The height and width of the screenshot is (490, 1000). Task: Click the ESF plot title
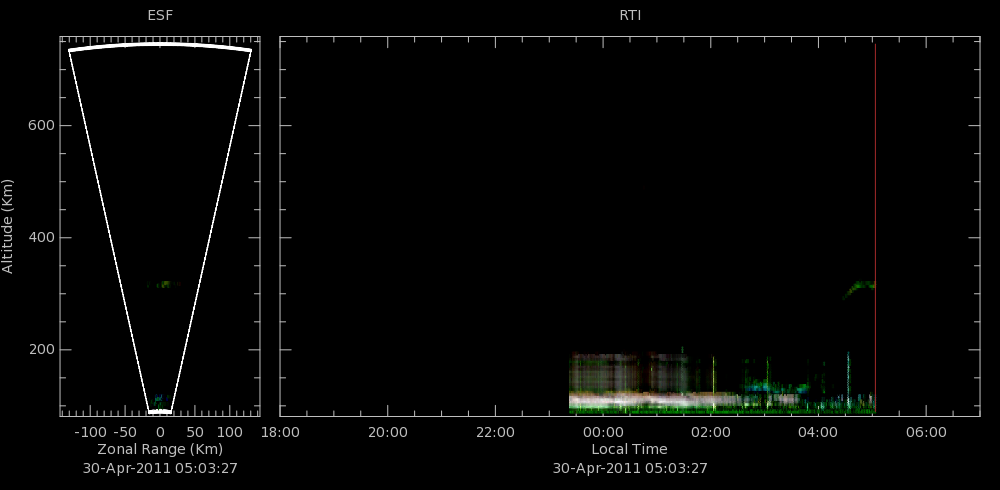[160, 16]
